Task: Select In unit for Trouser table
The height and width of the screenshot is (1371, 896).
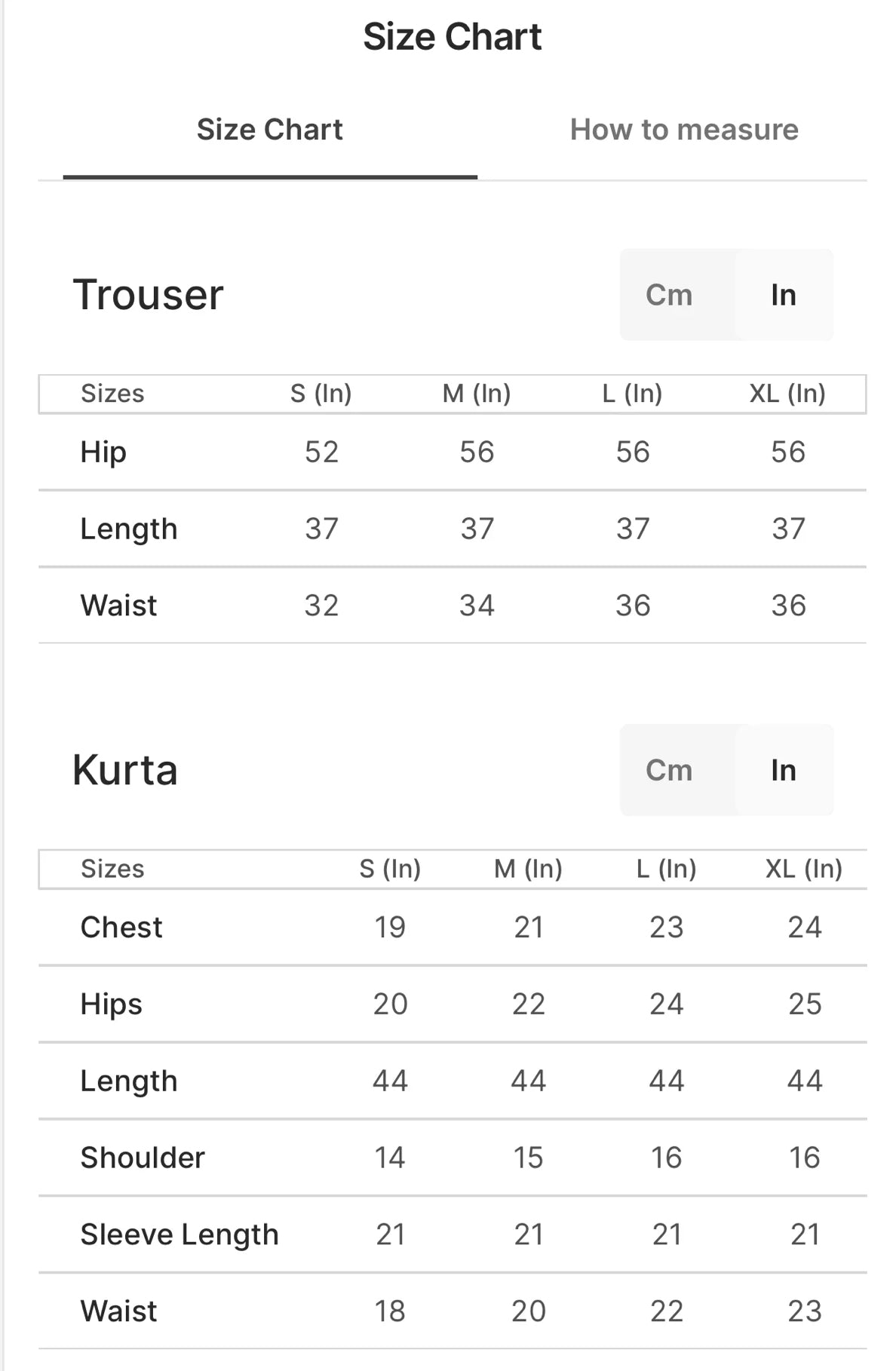Action: click(x=783, y=295)
